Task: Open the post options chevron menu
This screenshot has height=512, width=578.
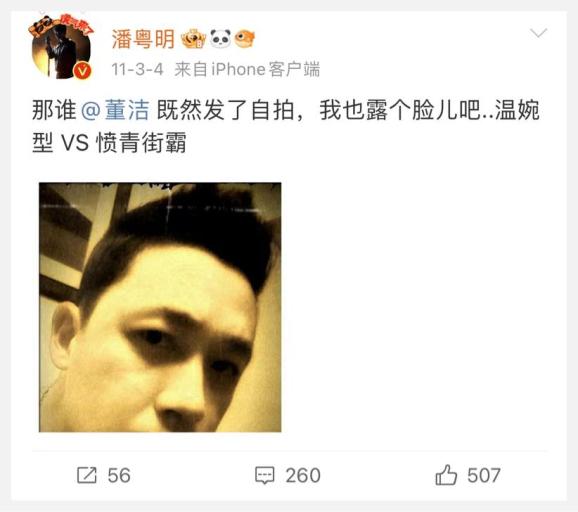Action: pyautogui.click(x=539, y=34)
